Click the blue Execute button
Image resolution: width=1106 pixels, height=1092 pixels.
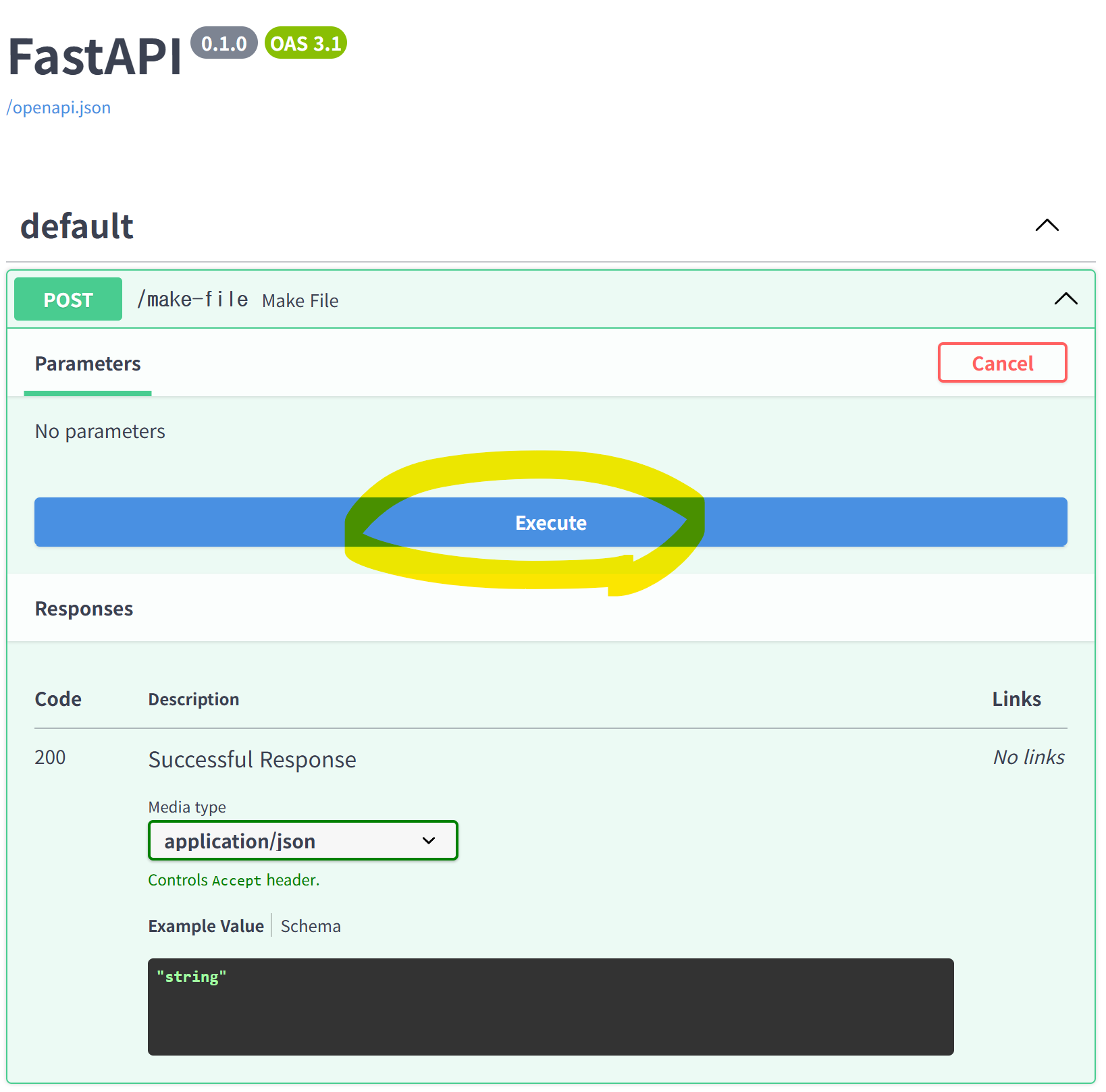[550, 522]
